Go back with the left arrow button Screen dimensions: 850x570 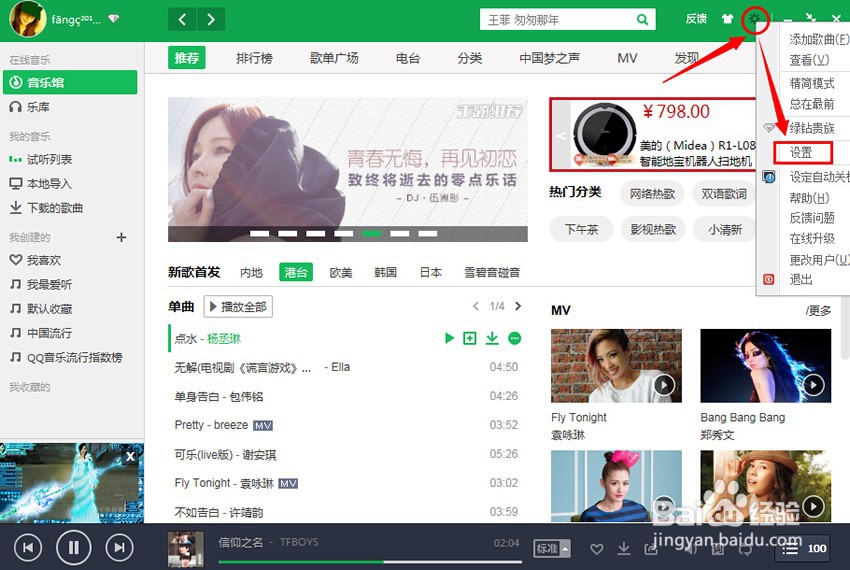182,20
